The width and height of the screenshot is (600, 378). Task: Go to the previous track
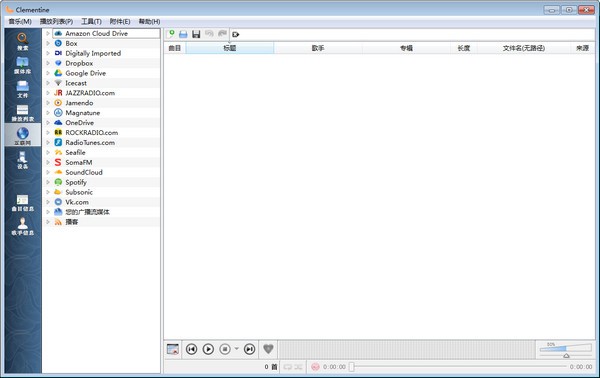tap(191, 349)
